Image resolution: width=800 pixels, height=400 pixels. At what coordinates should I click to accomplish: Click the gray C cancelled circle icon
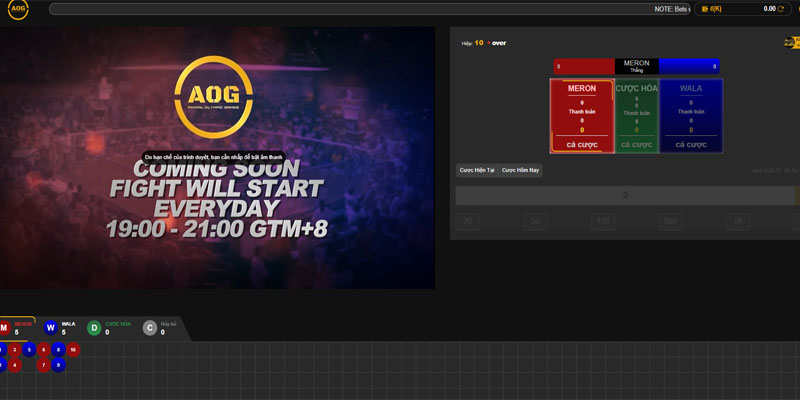149,328
